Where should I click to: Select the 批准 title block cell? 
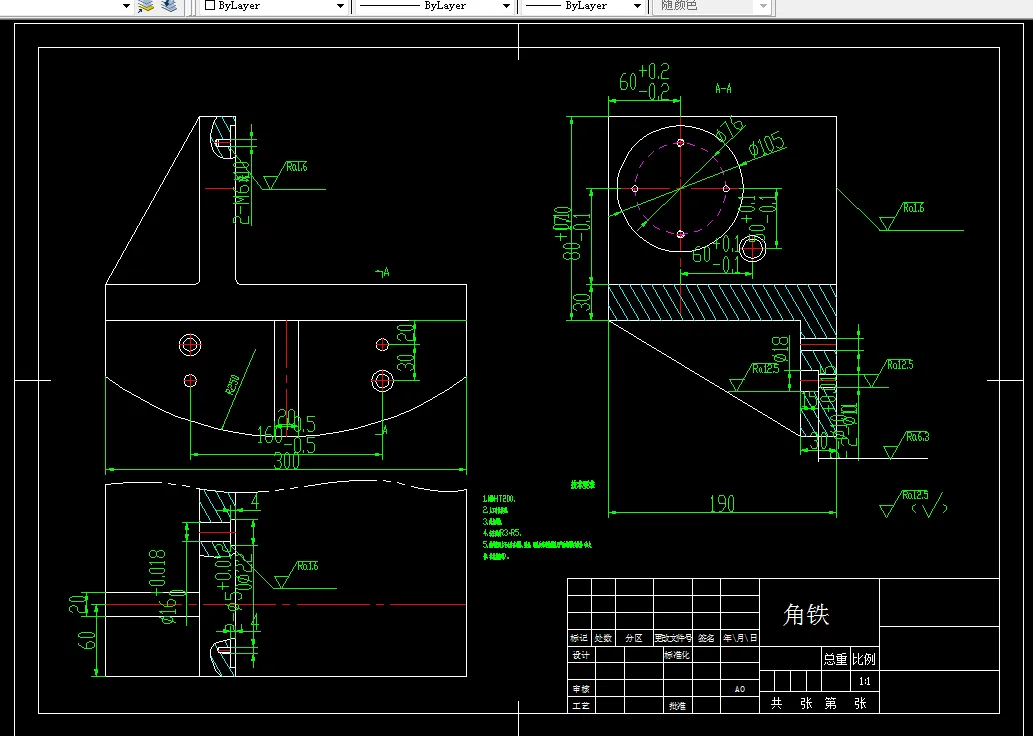coord(677,706)
